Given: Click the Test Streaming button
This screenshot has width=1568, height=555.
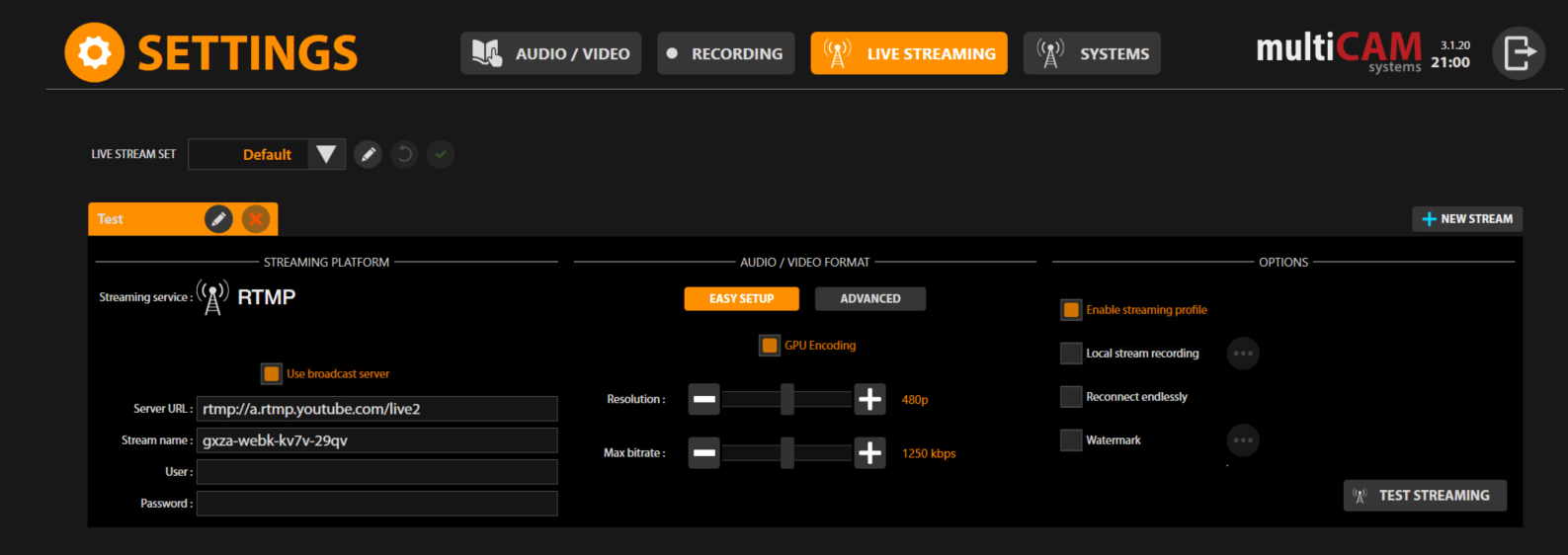Looking at the screenshot, I should point(1425,496).
